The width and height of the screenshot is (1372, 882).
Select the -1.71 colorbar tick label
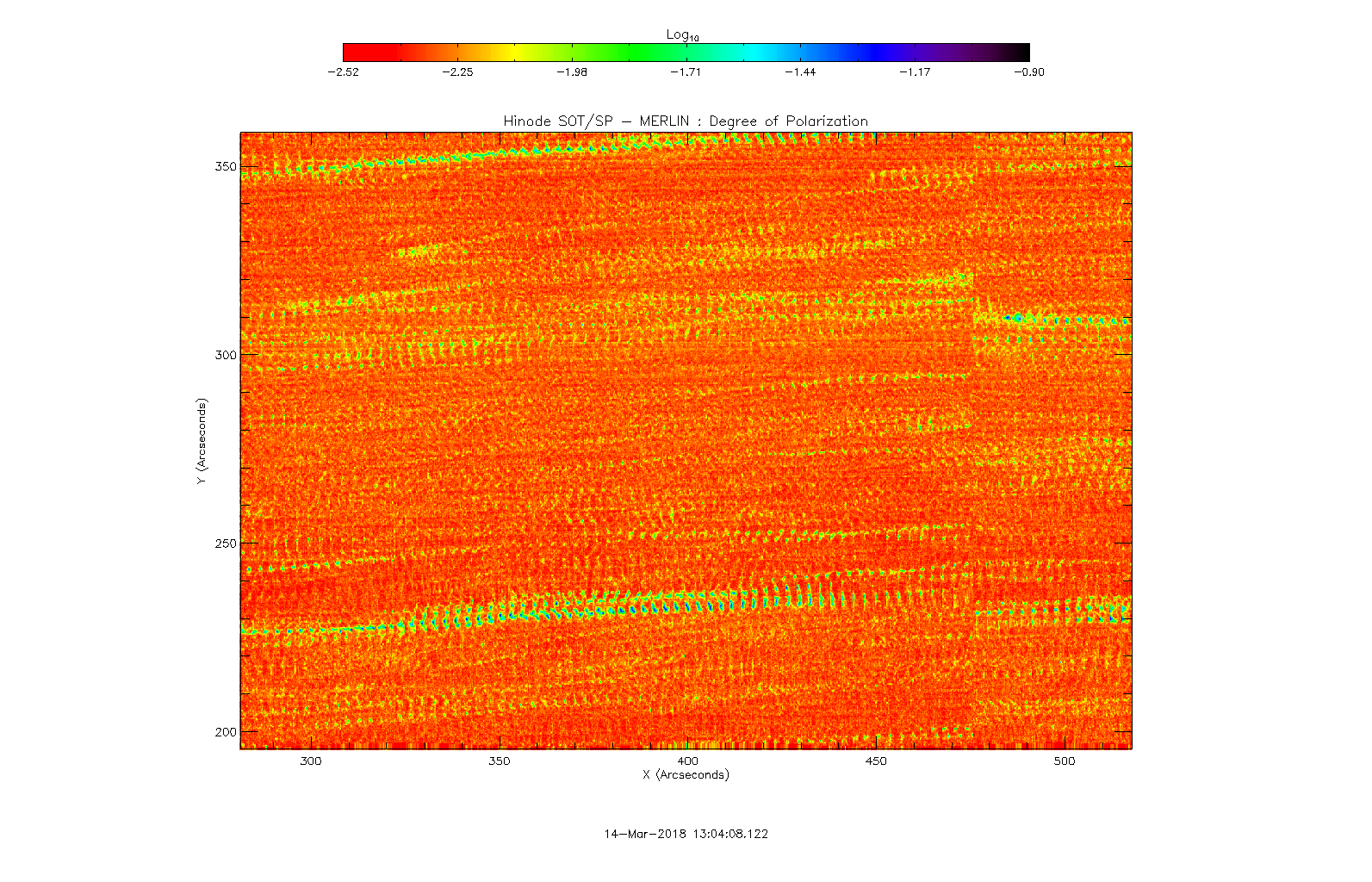(686, 72)
